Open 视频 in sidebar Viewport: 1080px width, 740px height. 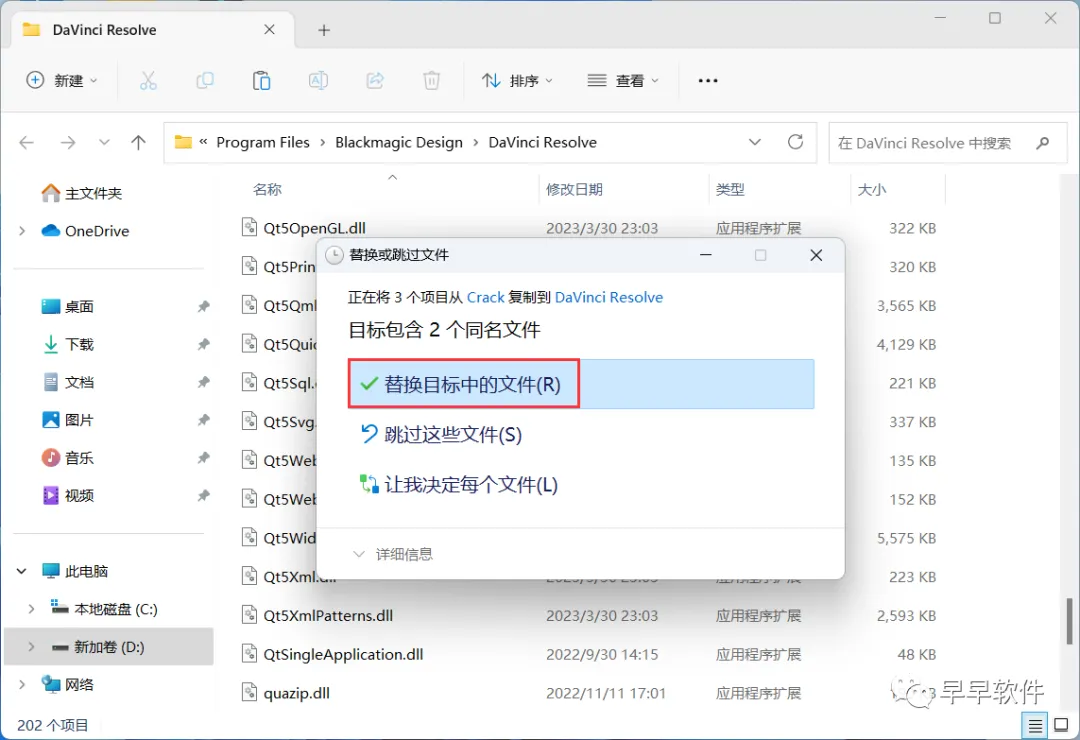(x=68, y=495)
